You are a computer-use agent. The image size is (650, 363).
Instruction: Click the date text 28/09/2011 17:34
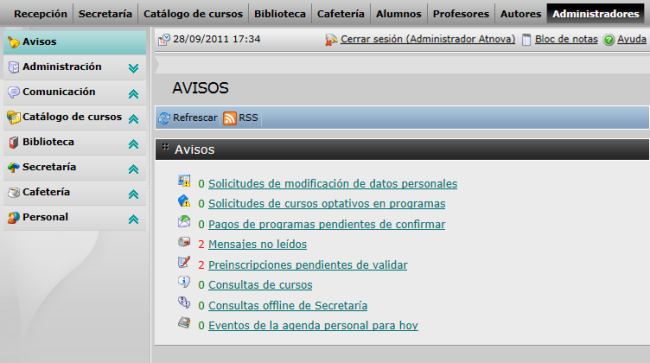coord(216,39)
